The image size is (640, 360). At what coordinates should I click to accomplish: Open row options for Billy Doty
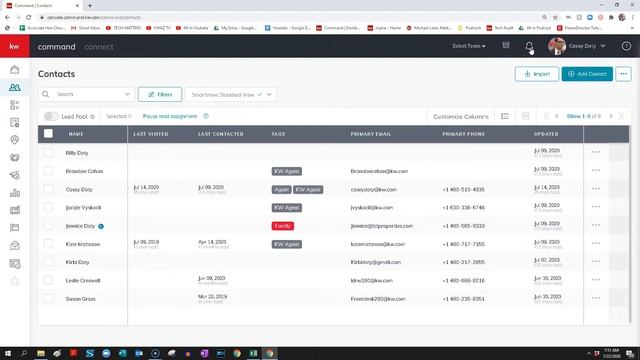click(x=596, y=152)
